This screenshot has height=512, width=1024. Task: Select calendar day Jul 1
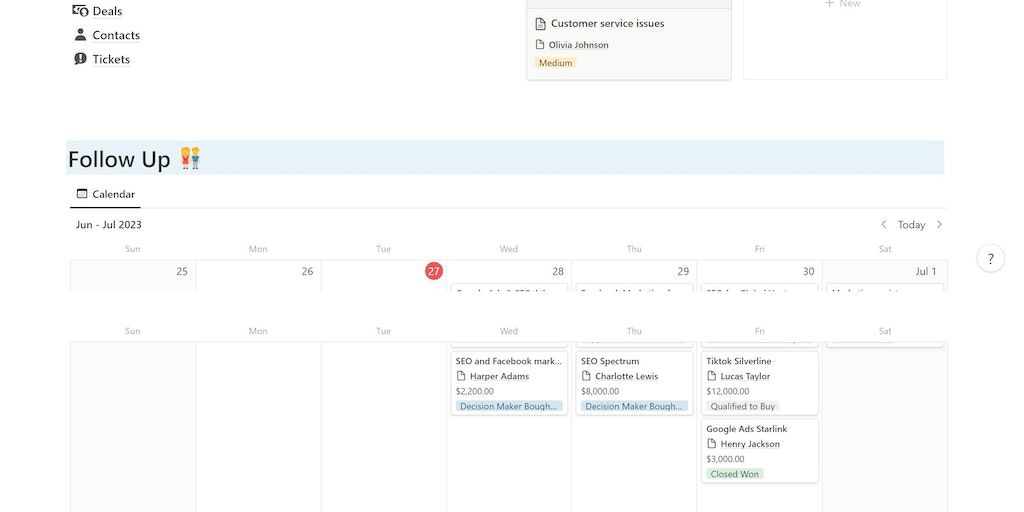pos(925,272)
